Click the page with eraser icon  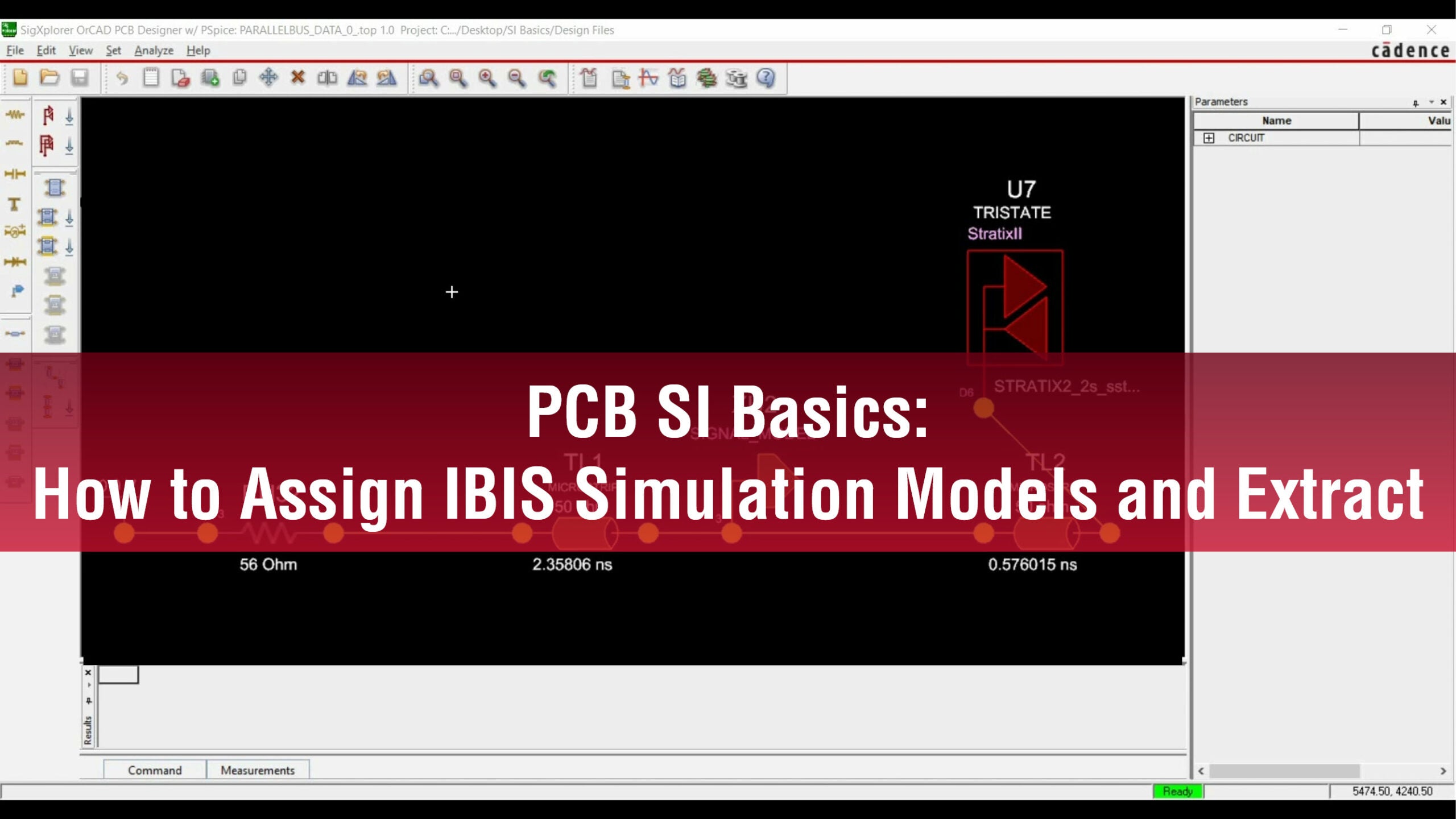(x=180, y=77)
